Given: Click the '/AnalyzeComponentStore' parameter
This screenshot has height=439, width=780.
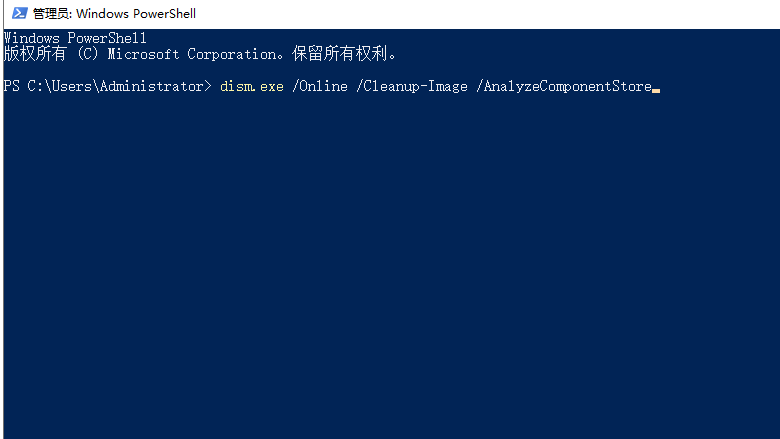Looking at the screenshot, I should coord(564,87).
